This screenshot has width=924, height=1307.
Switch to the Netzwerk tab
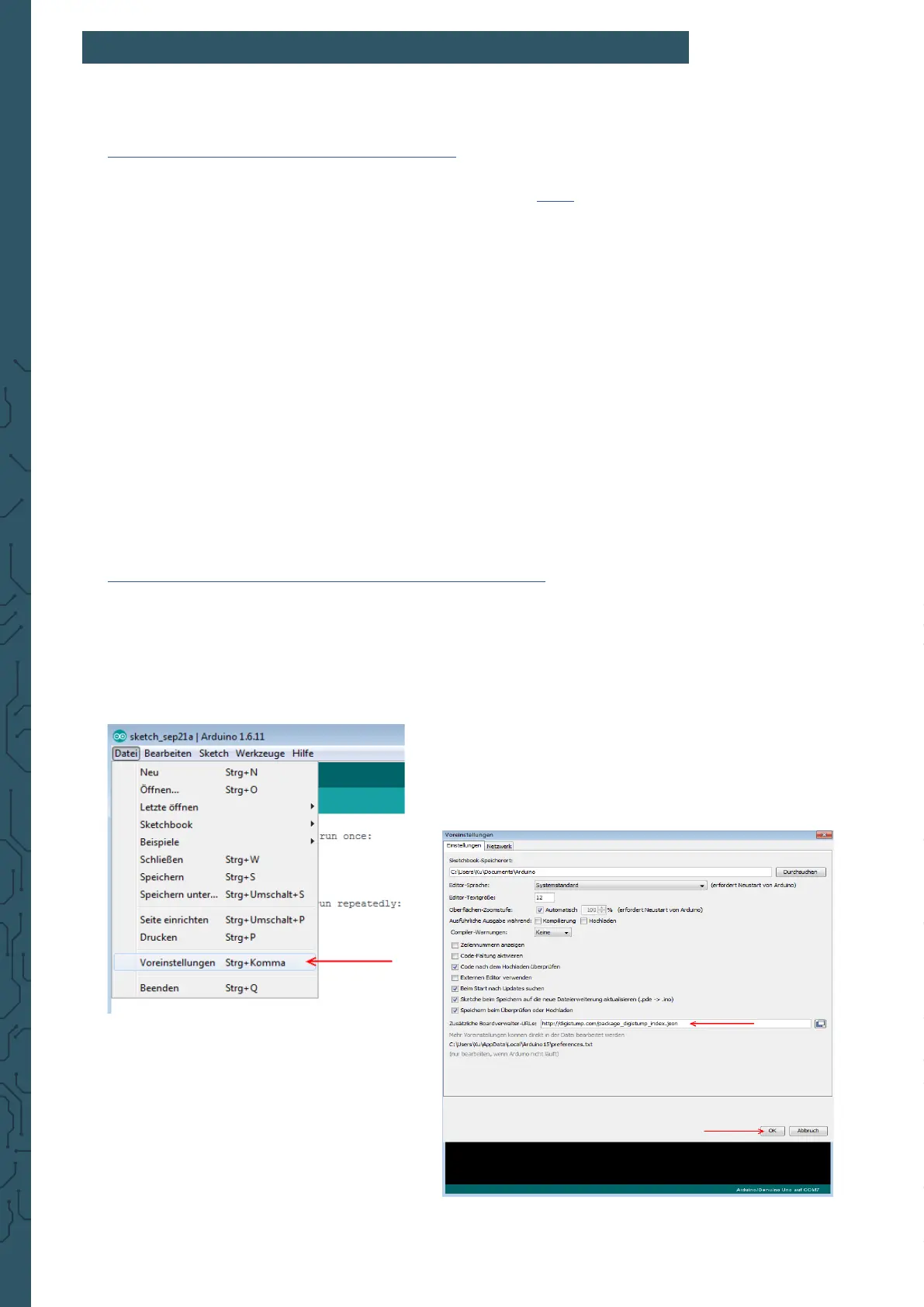499,846
